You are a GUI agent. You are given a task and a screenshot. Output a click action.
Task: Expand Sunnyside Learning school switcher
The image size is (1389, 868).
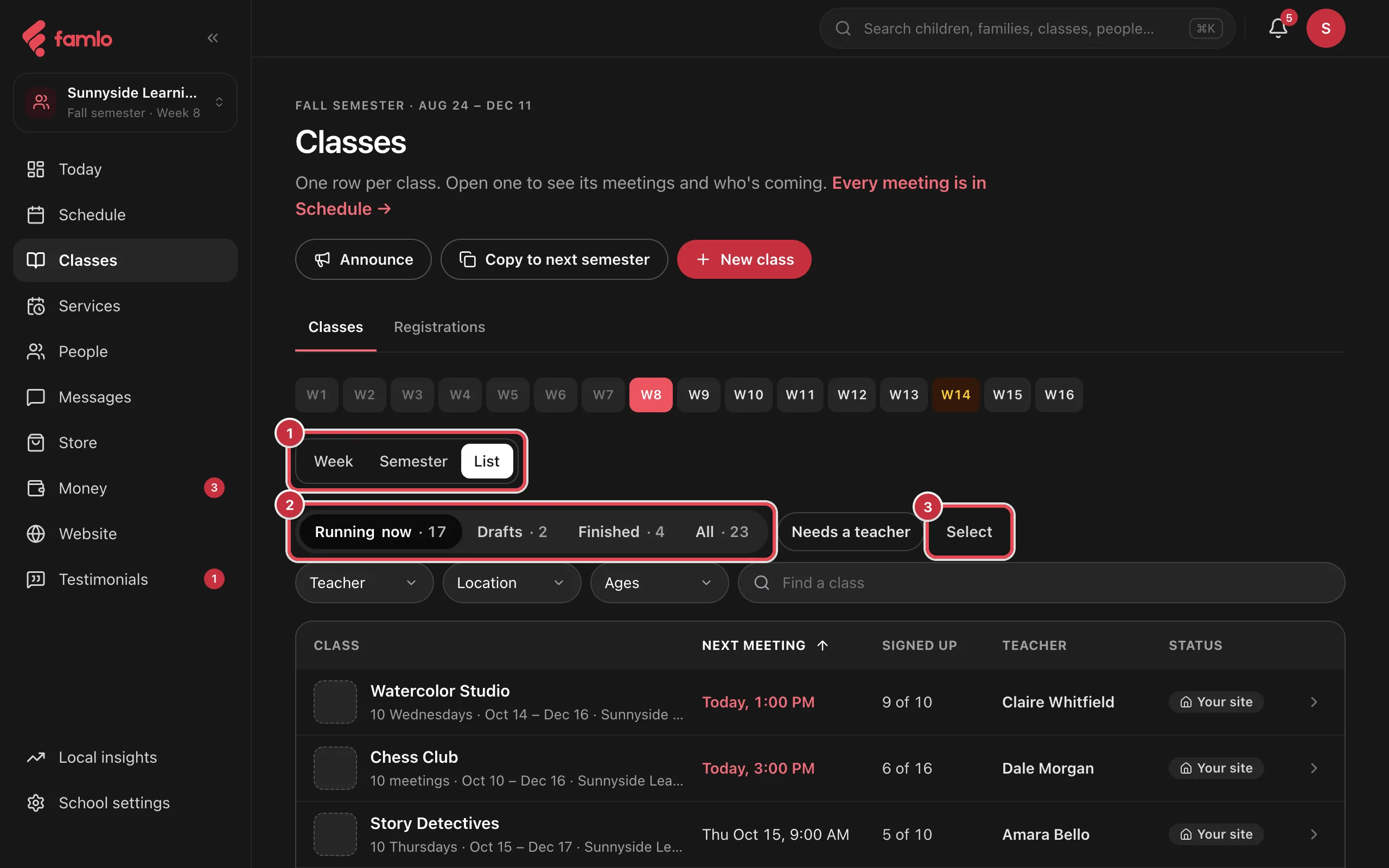coord(125,102)
